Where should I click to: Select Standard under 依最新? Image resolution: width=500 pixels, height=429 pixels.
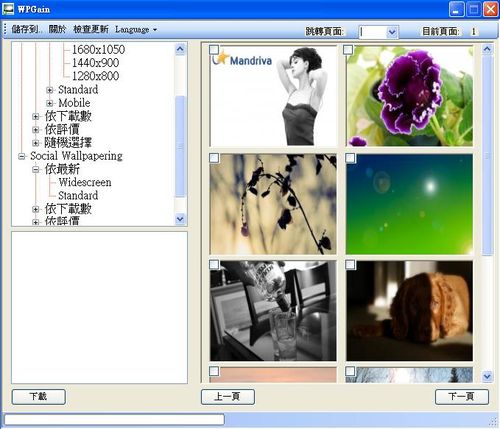pyautogui.click(x=78, y=195)
